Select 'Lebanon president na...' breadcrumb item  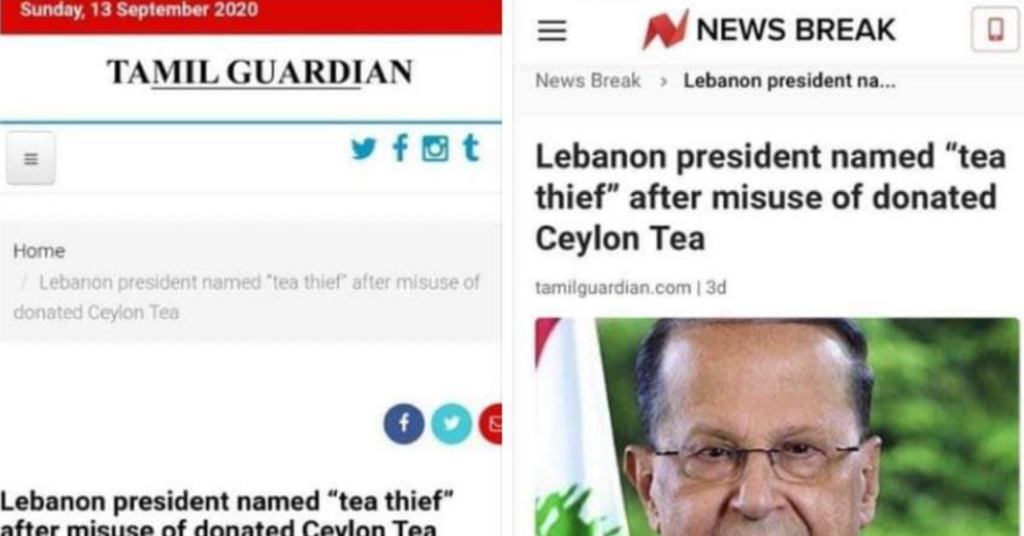pyautogui.click(x=790, y=81)
